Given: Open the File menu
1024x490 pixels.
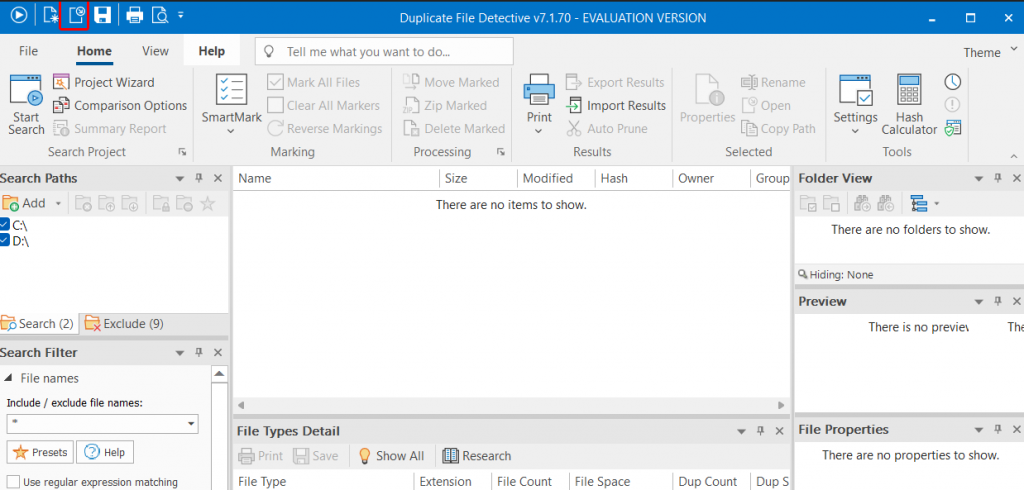Looking at the screenshot, I should pyautogui.click(x=28, y=51).
